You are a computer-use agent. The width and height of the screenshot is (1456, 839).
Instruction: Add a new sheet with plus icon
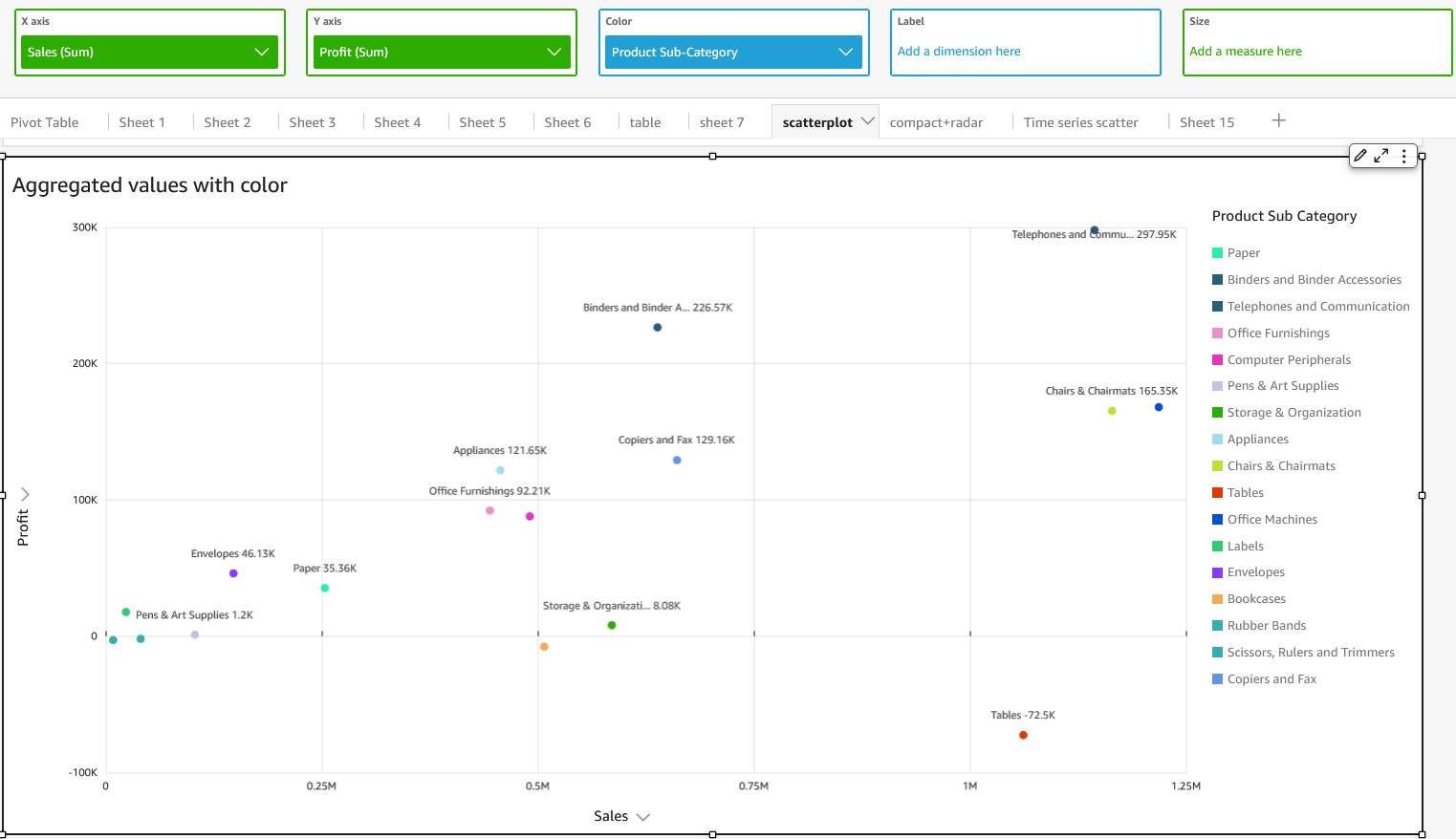click(x=1278, y=120)
